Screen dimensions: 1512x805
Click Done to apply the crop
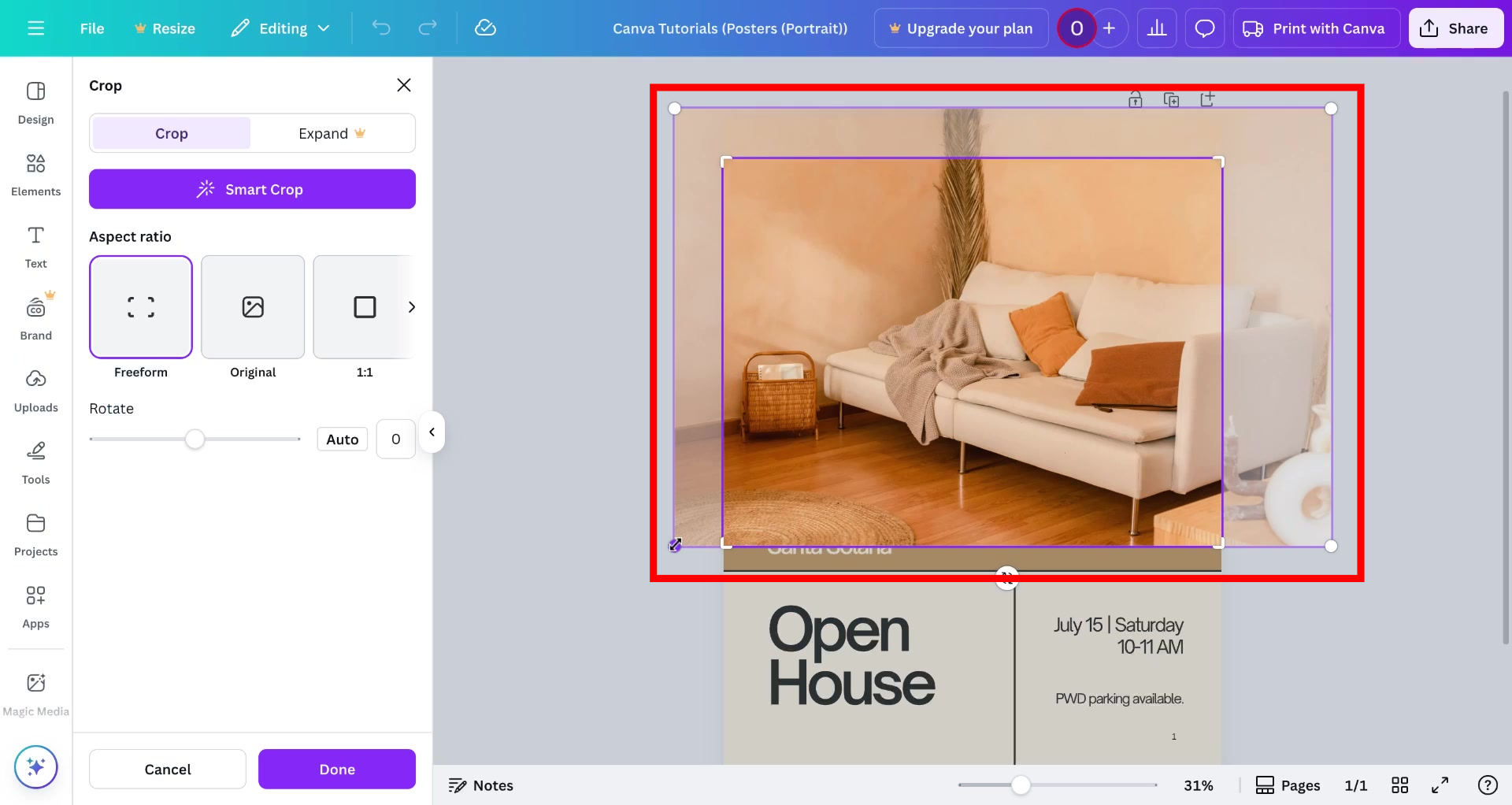[336, 769]
